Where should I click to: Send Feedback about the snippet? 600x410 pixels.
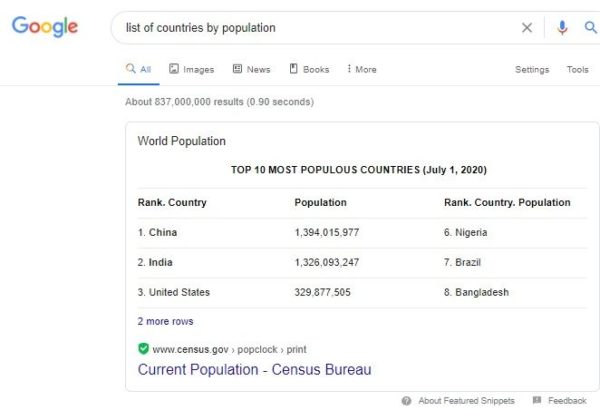[x=567, y=401]
